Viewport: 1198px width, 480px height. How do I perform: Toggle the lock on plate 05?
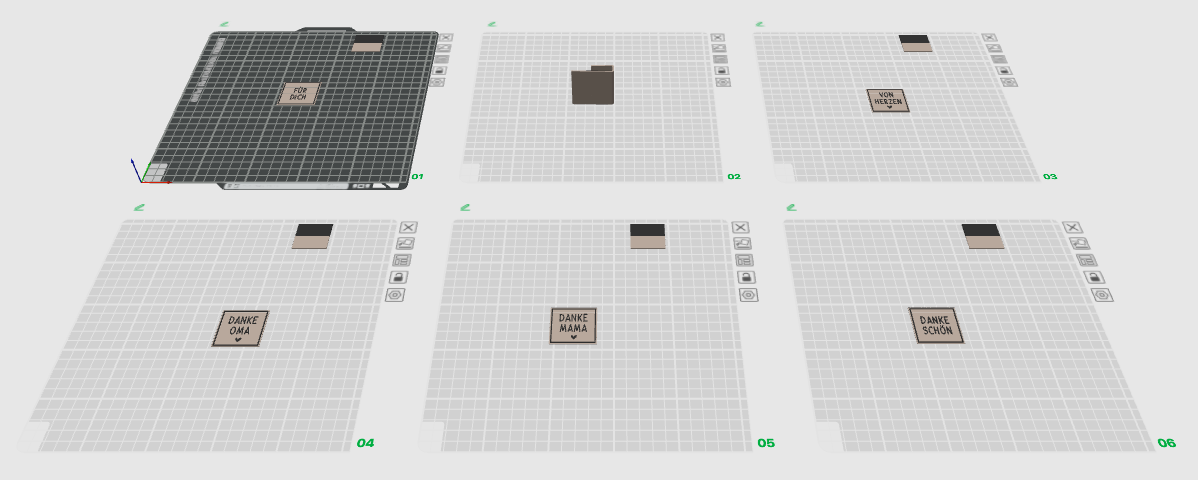tap(746, 277)
